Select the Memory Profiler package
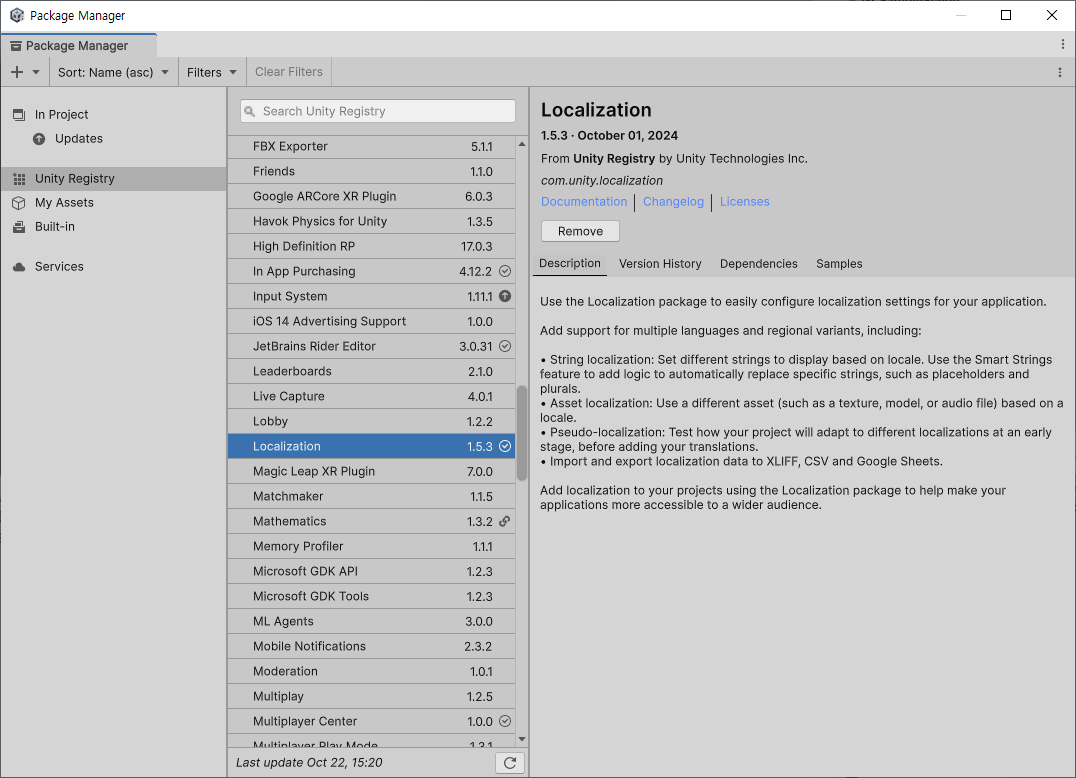This screenshot has height=778, width=1076. (x=371, y=547)
